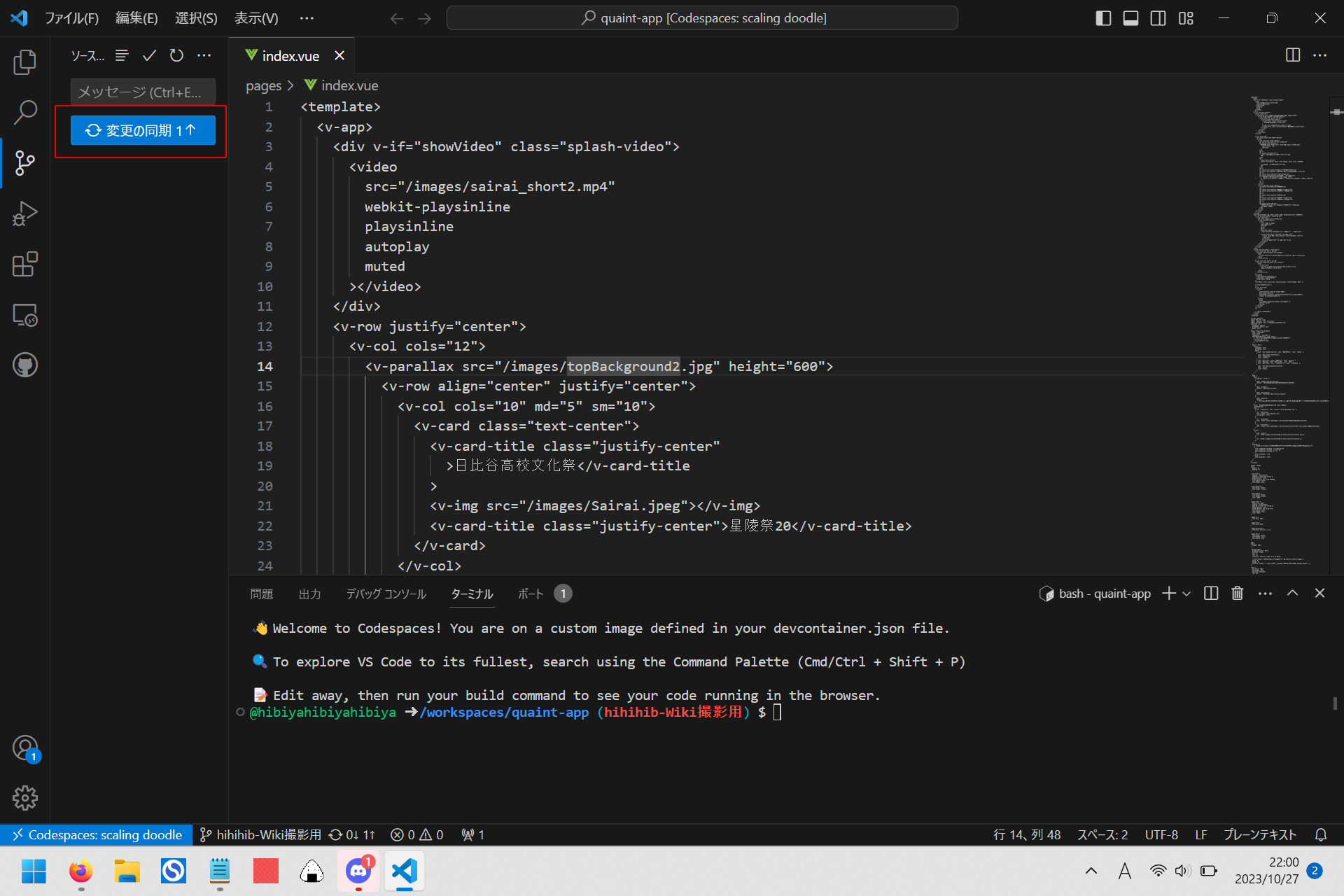This screenshot has height=896, width=1344.
Task: Click the pages breadcrumb
Action: point(263,85)
